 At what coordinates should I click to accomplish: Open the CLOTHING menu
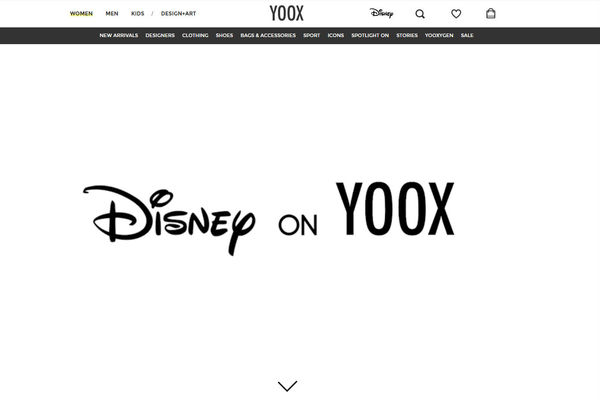[195, 36]
